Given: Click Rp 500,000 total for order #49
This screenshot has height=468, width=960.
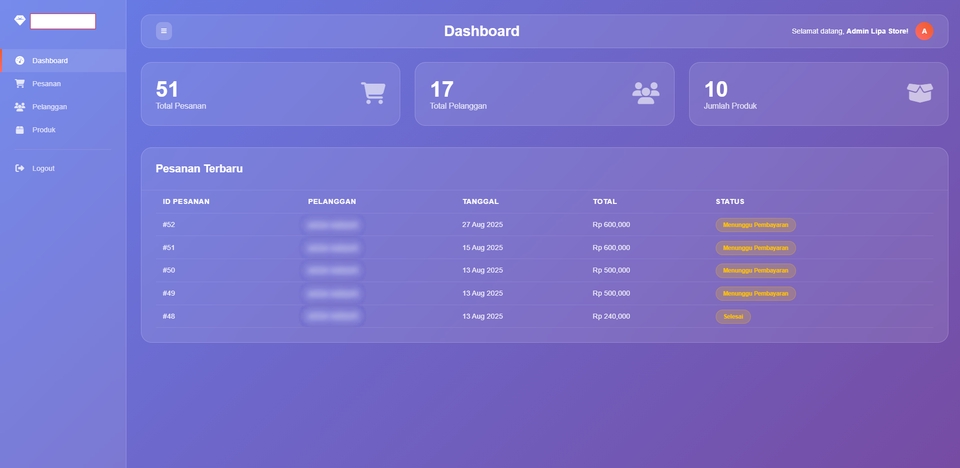Looking at the screenshot, I should coord(611,293).
